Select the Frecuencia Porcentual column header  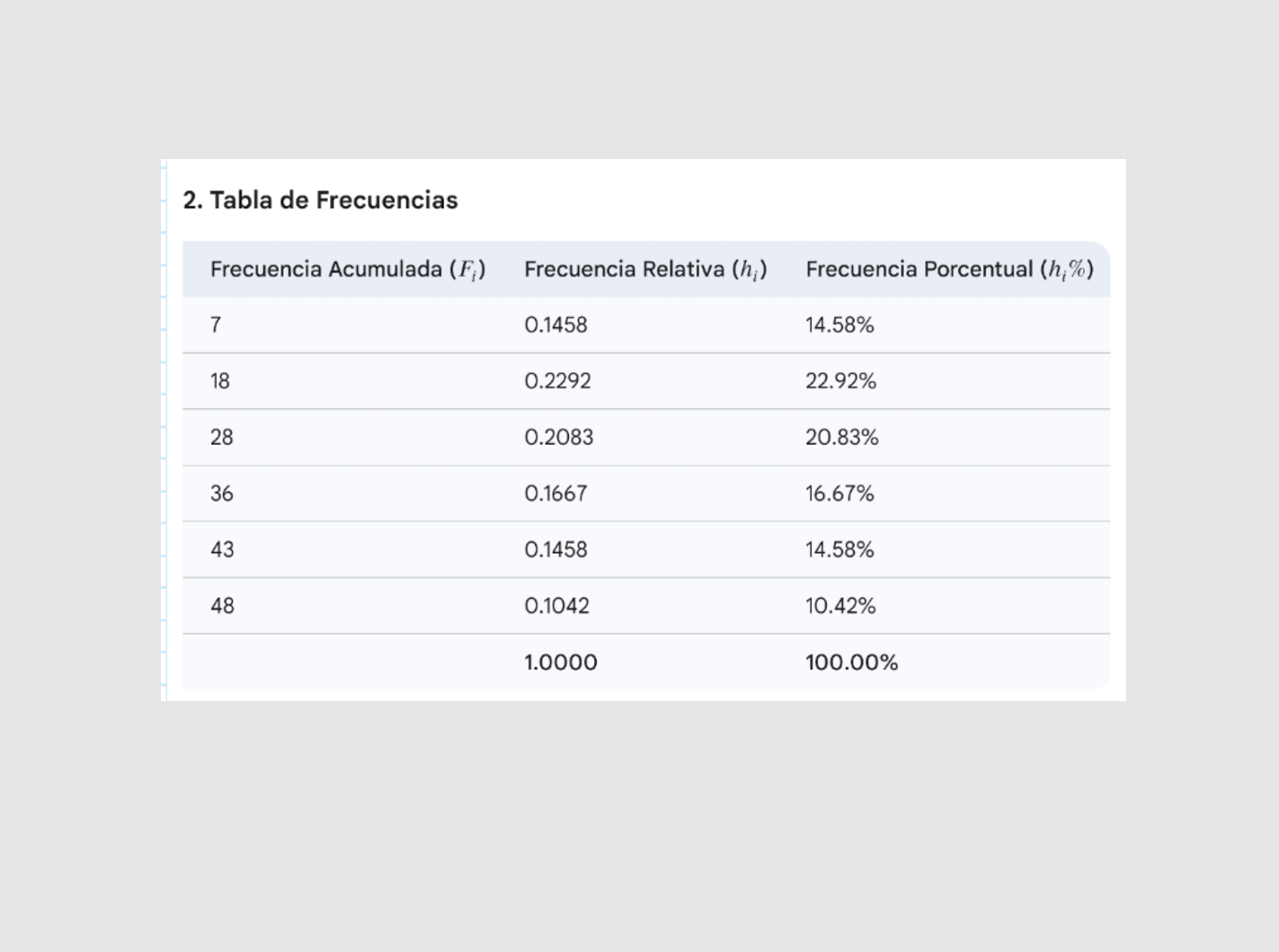(948, 270)
